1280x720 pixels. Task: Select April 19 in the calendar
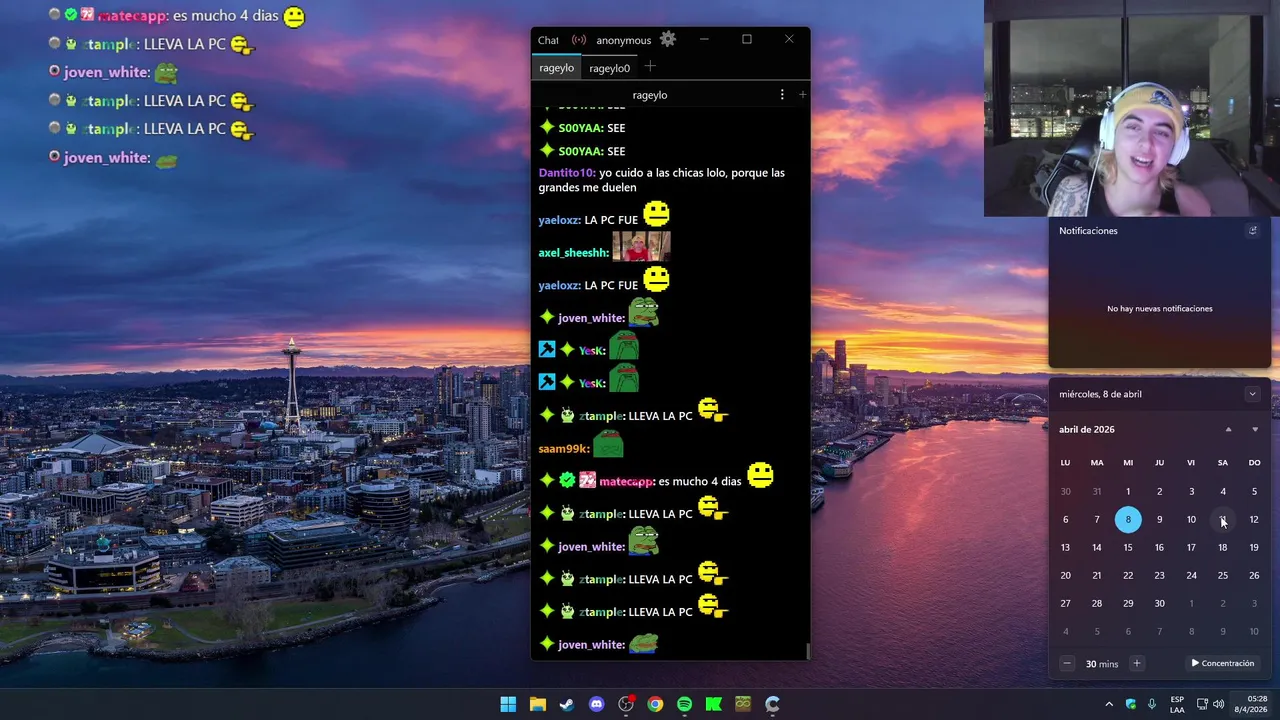[1254, 547]
